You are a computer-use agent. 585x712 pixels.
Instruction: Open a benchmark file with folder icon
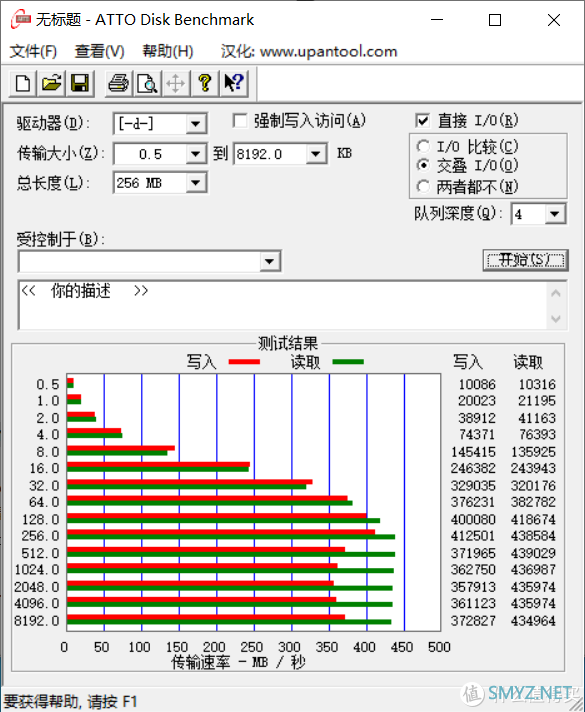pos(51,84)
